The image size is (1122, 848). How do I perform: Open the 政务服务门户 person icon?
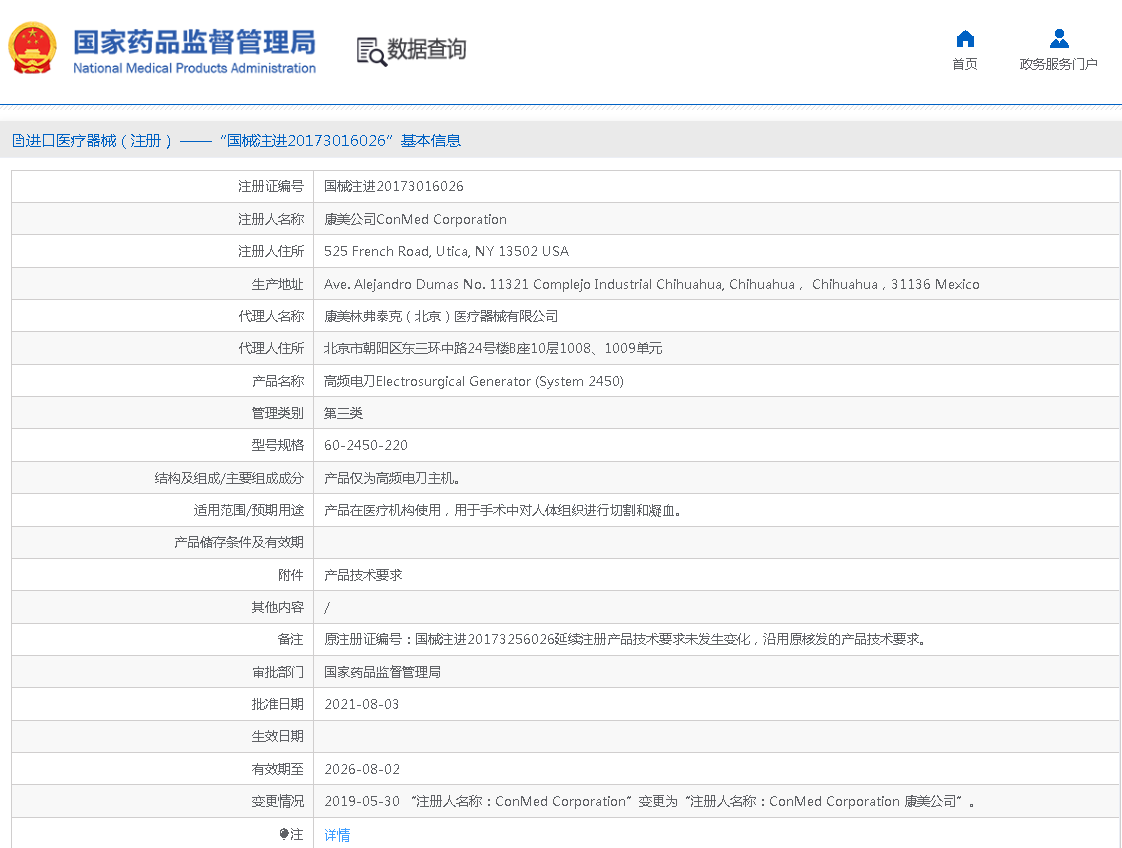click(1058, 39)
